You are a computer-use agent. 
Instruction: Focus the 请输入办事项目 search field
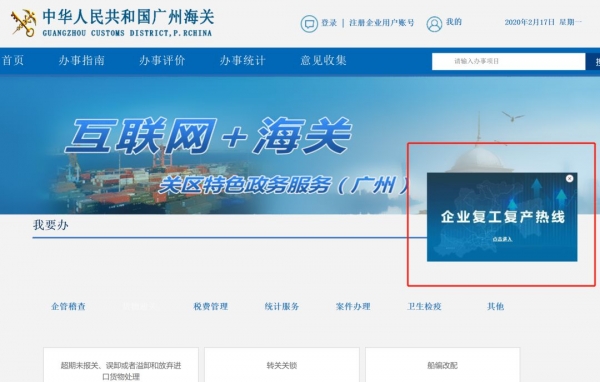(x=509, y=61)
